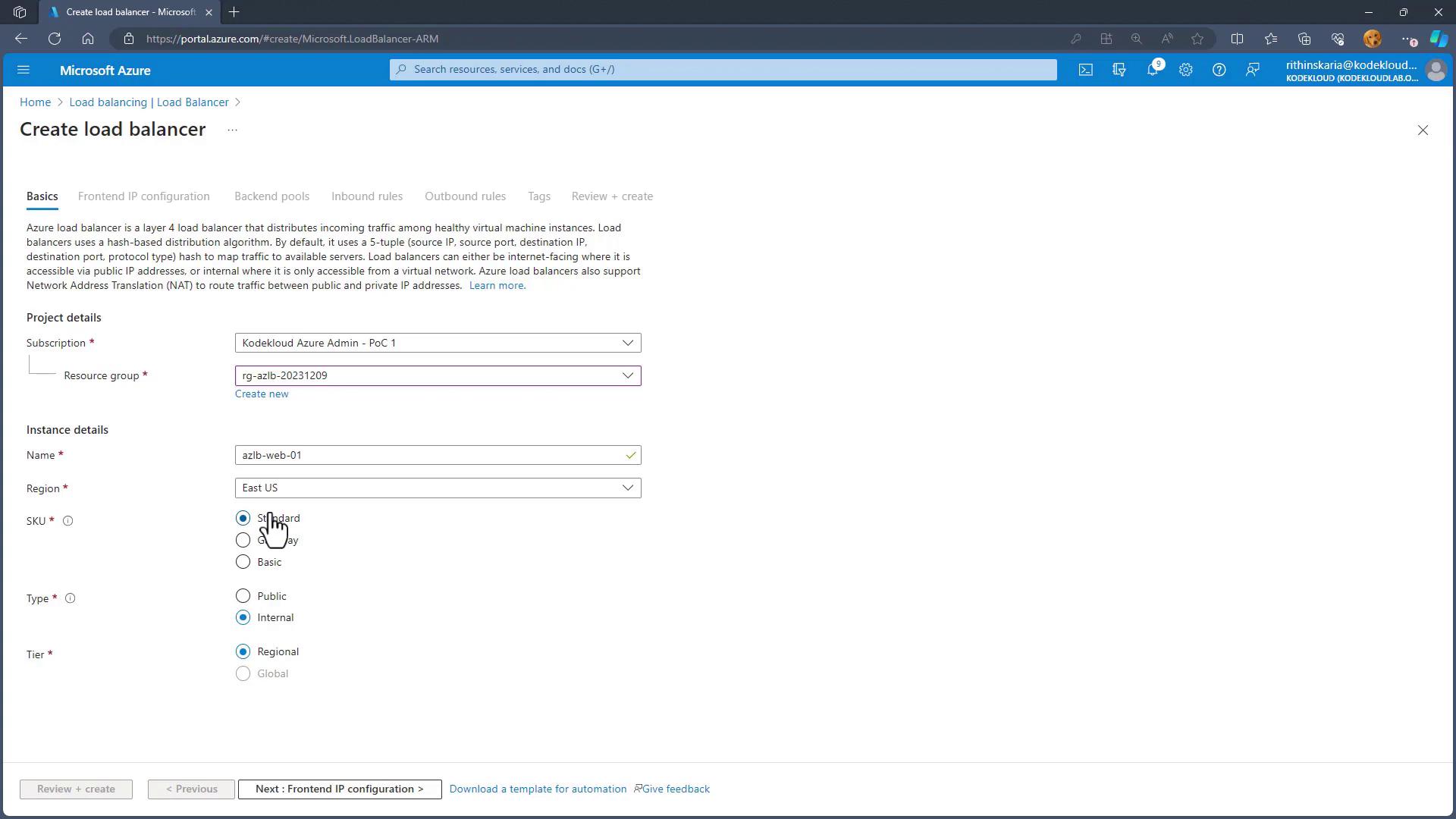
Task: Select the Gateway SKU radio button
Action: pos(243,540)
